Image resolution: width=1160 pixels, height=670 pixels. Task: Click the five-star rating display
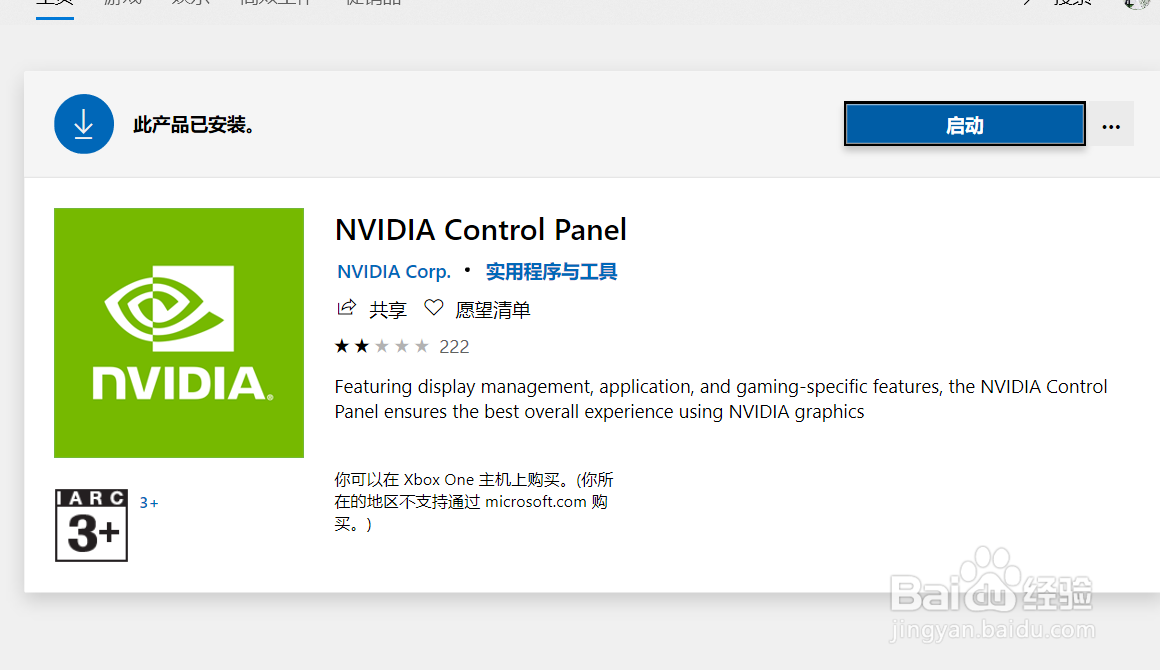pos(381,347)
